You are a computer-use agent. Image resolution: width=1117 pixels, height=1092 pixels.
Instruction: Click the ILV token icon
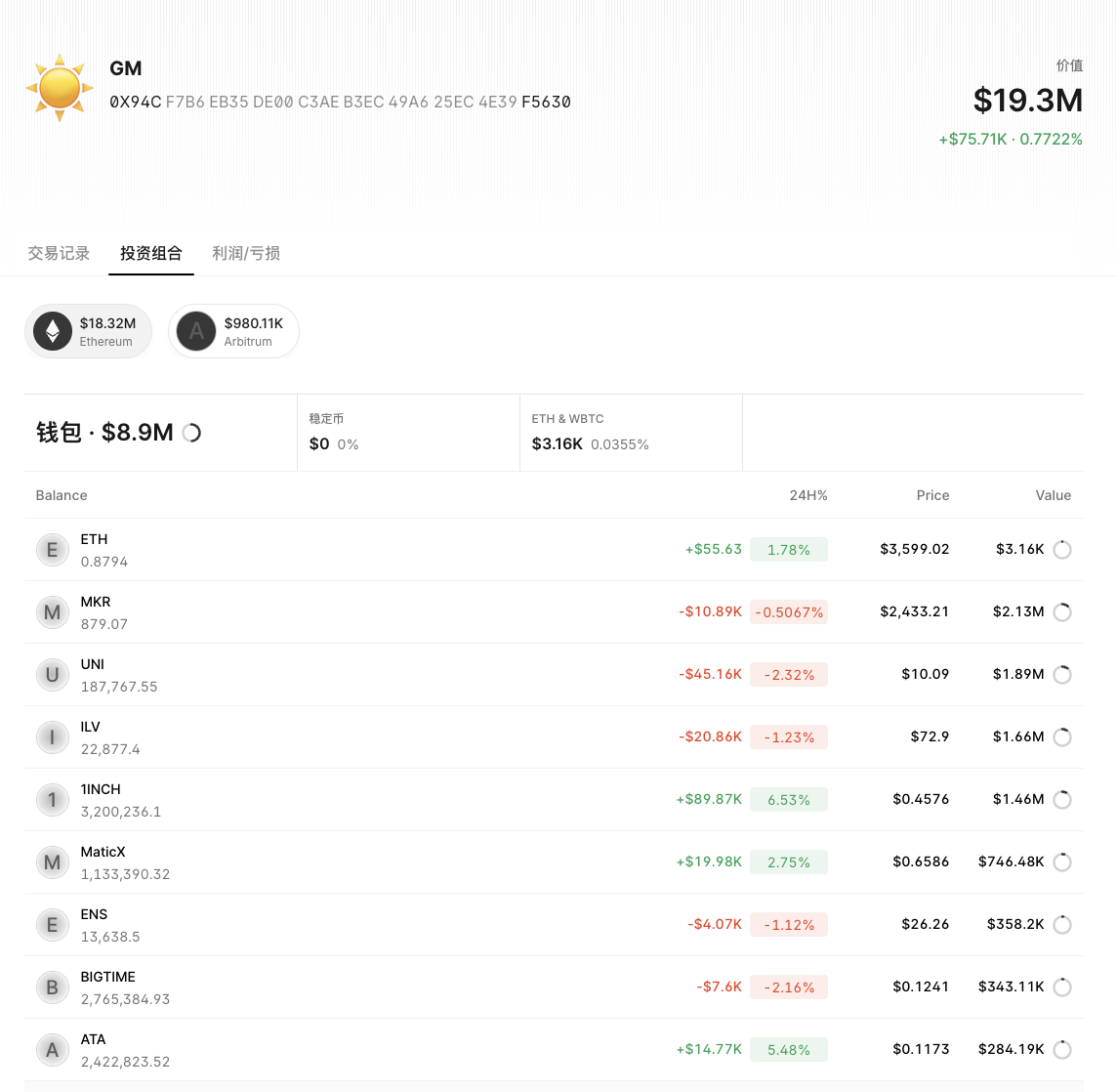(53, 737)
